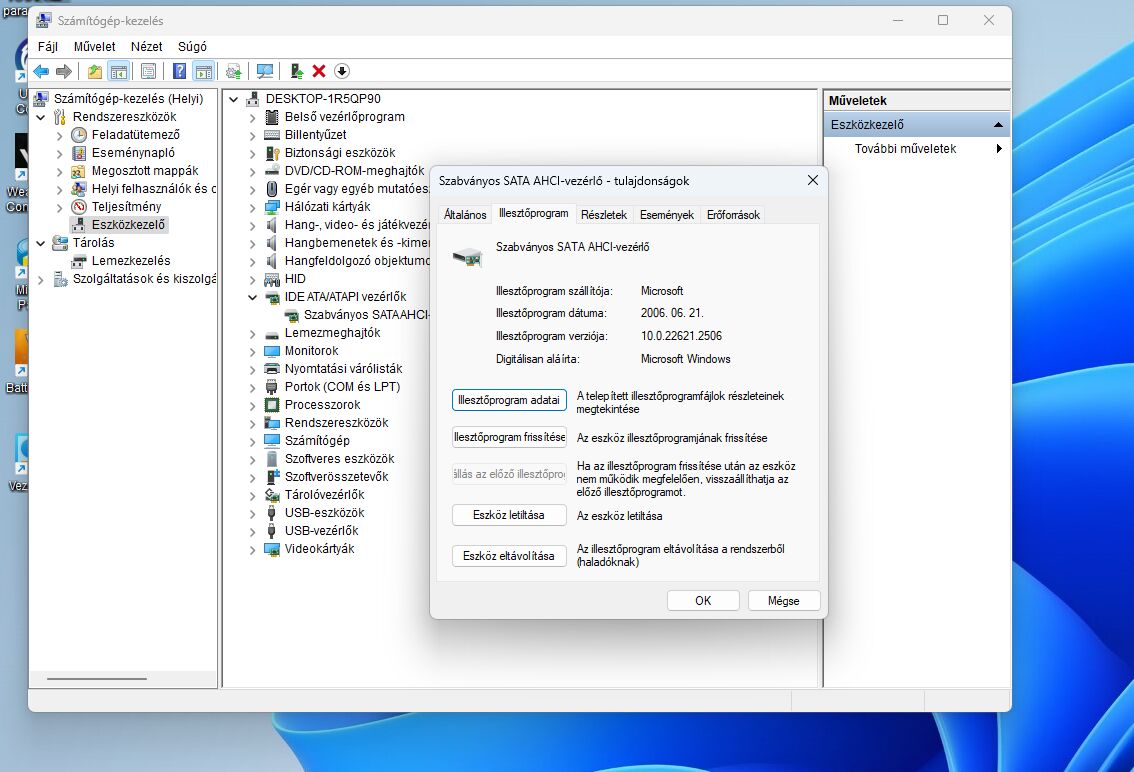
Task: Click the Up one level folder icon
Action: [95, 71]
